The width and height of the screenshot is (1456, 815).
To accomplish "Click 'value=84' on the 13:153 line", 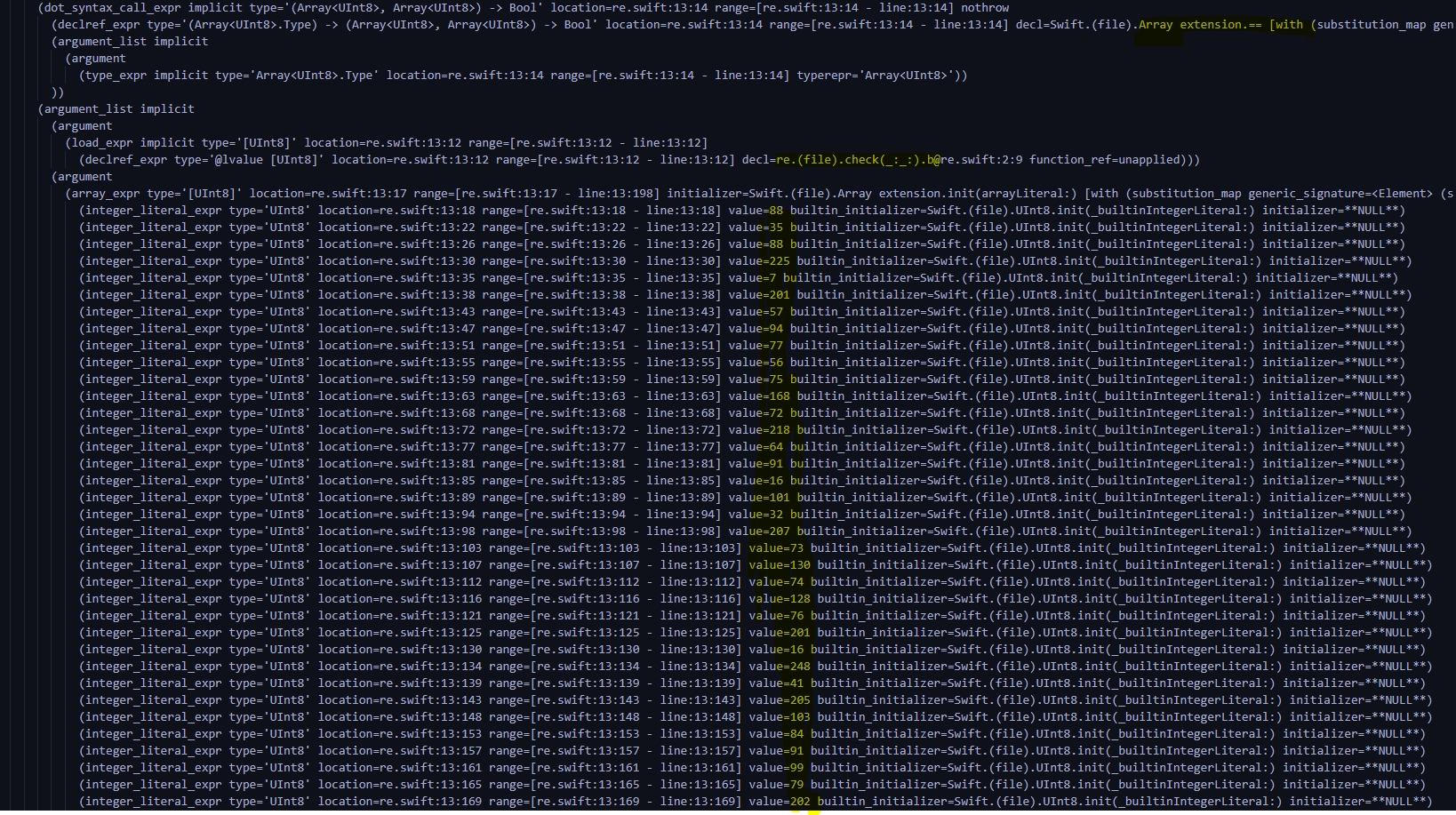I will (776, 733).
